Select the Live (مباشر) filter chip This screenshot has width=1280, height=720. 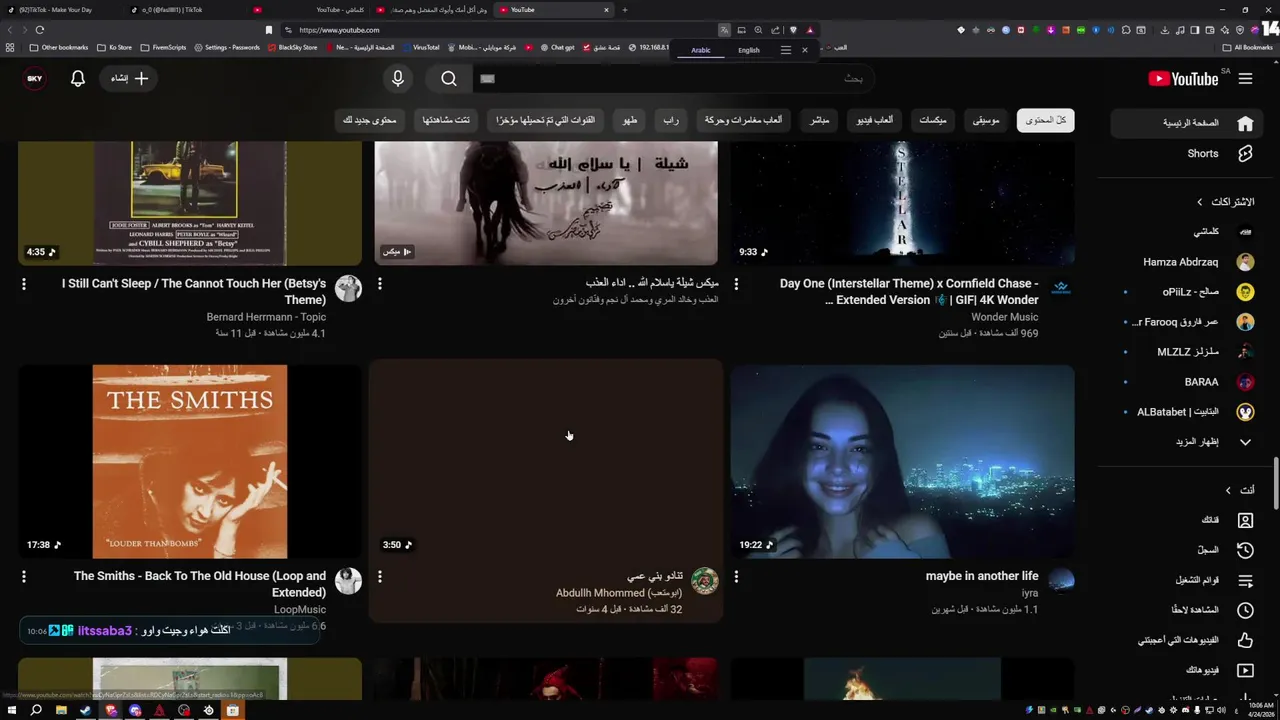tap(819, 120)
